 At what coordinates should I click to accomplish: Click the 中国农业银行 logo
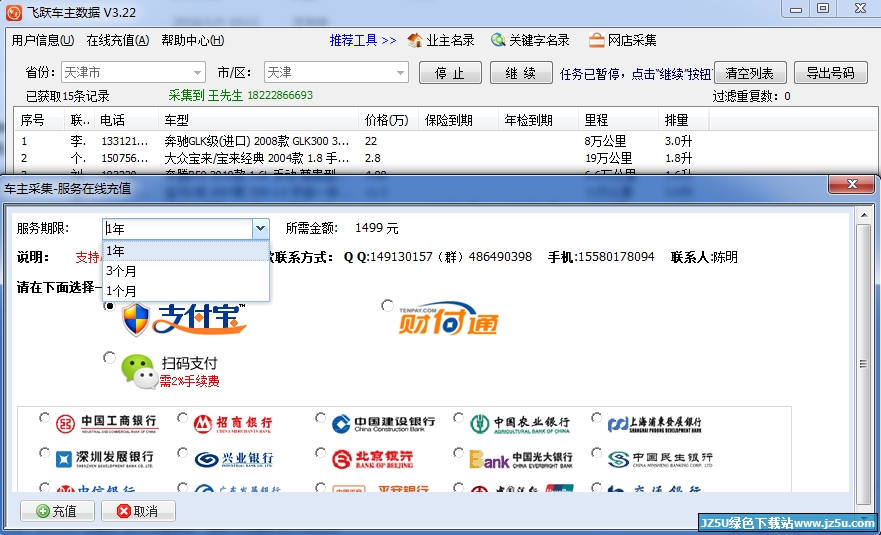pyautogui.click(x=520, y=424)
